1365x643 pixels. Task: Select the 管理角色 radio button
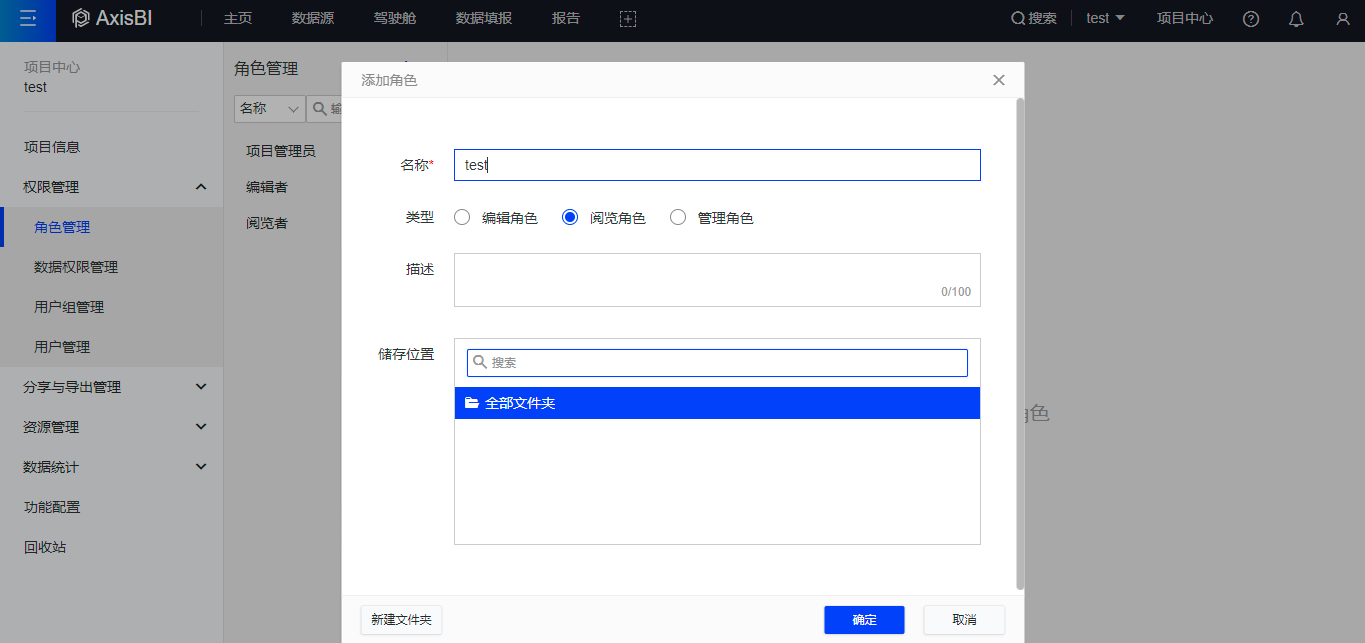point(678,218)
